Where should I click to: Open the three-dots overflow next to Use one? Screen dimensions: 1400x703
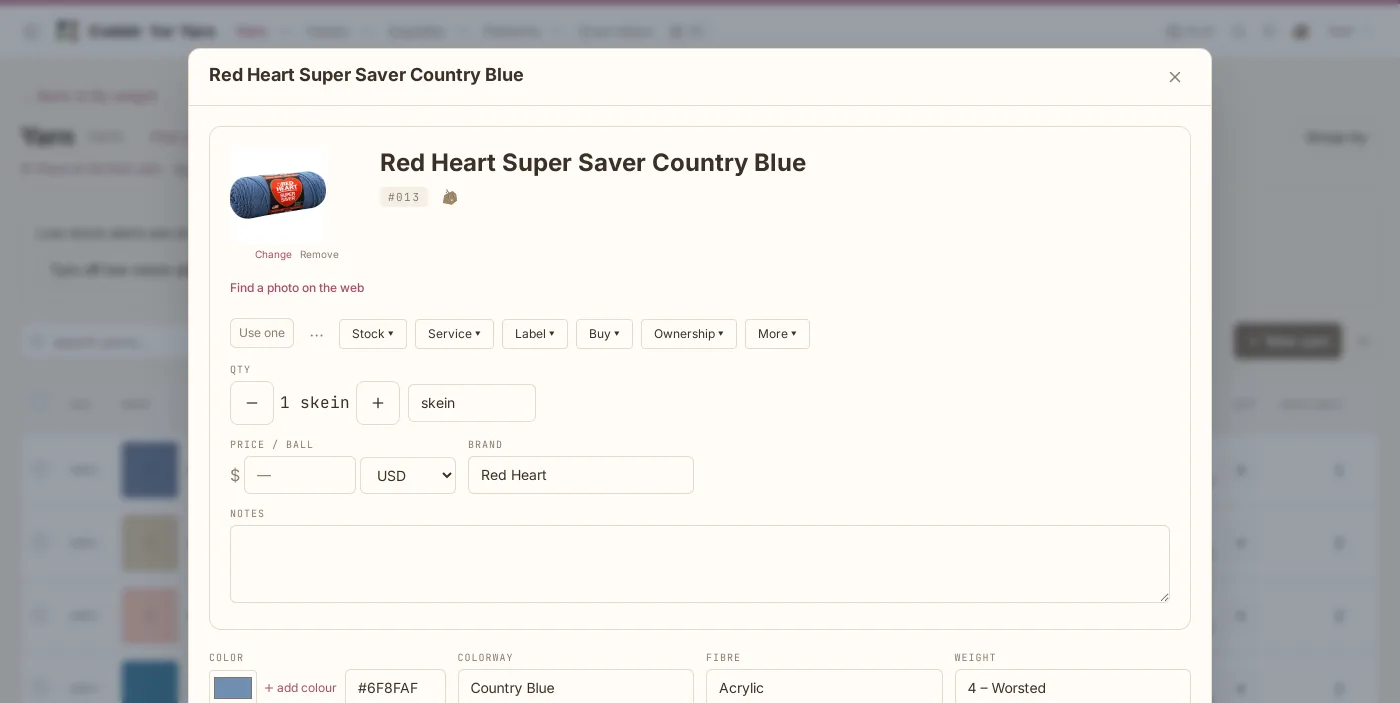tap(317, 334)
